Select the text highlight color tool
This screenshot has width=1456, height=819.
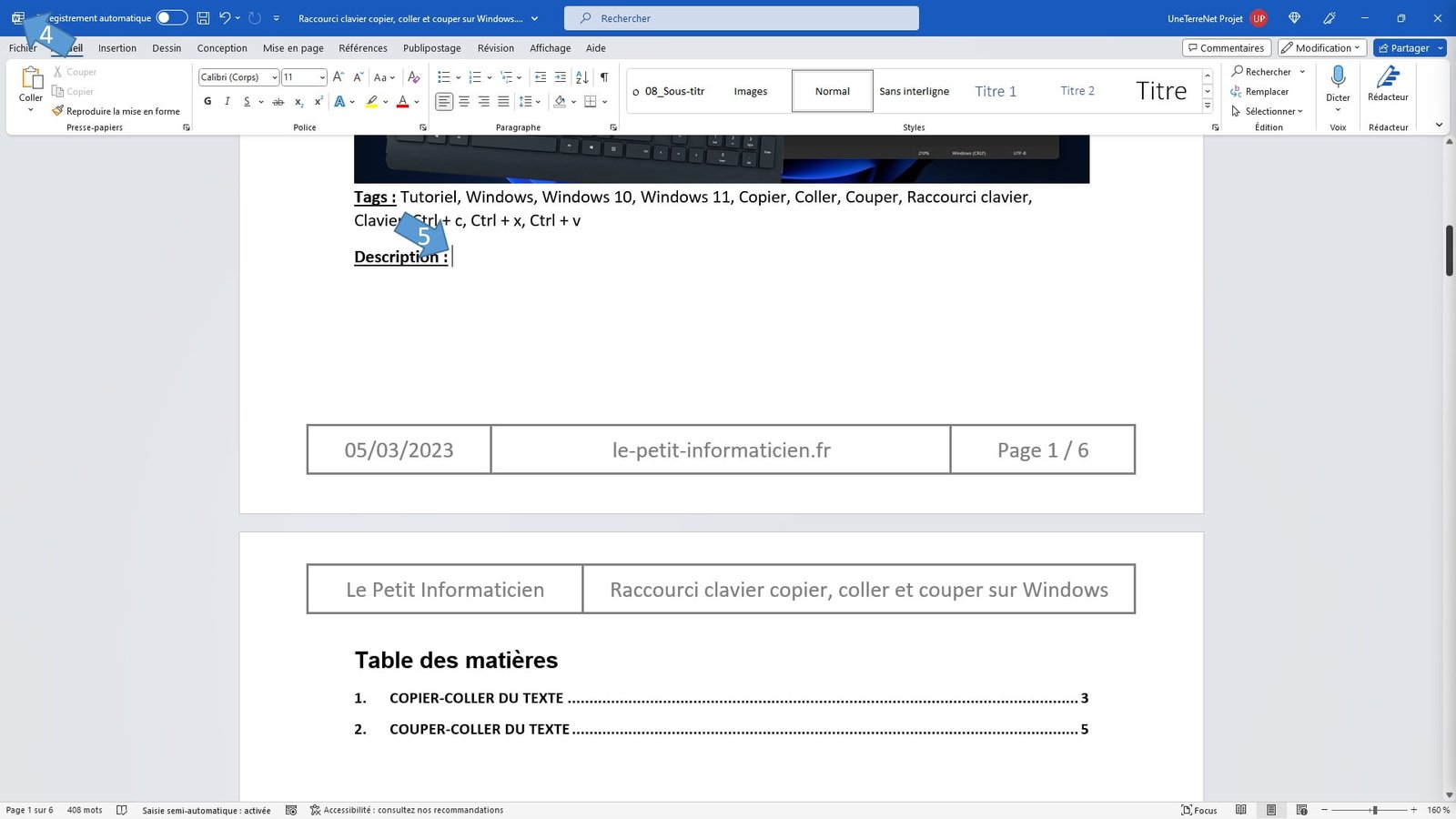tap(371, 101)
